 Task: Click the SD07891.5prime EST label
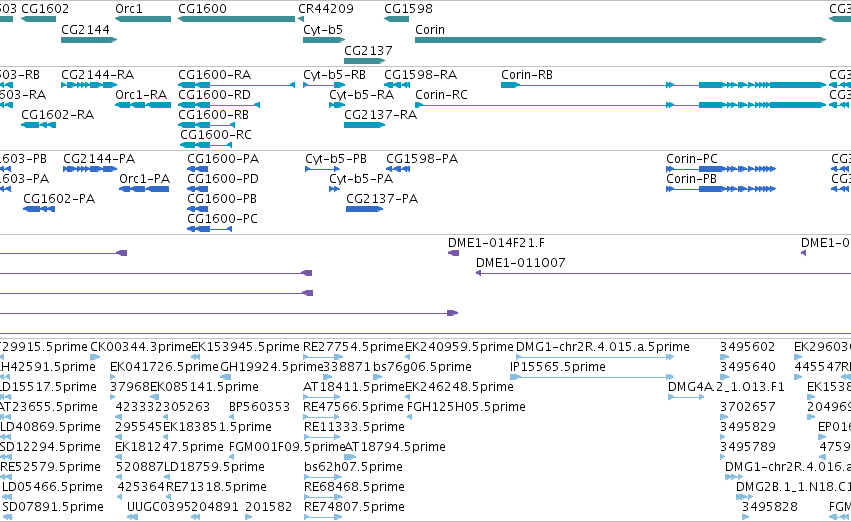point(53,507)
